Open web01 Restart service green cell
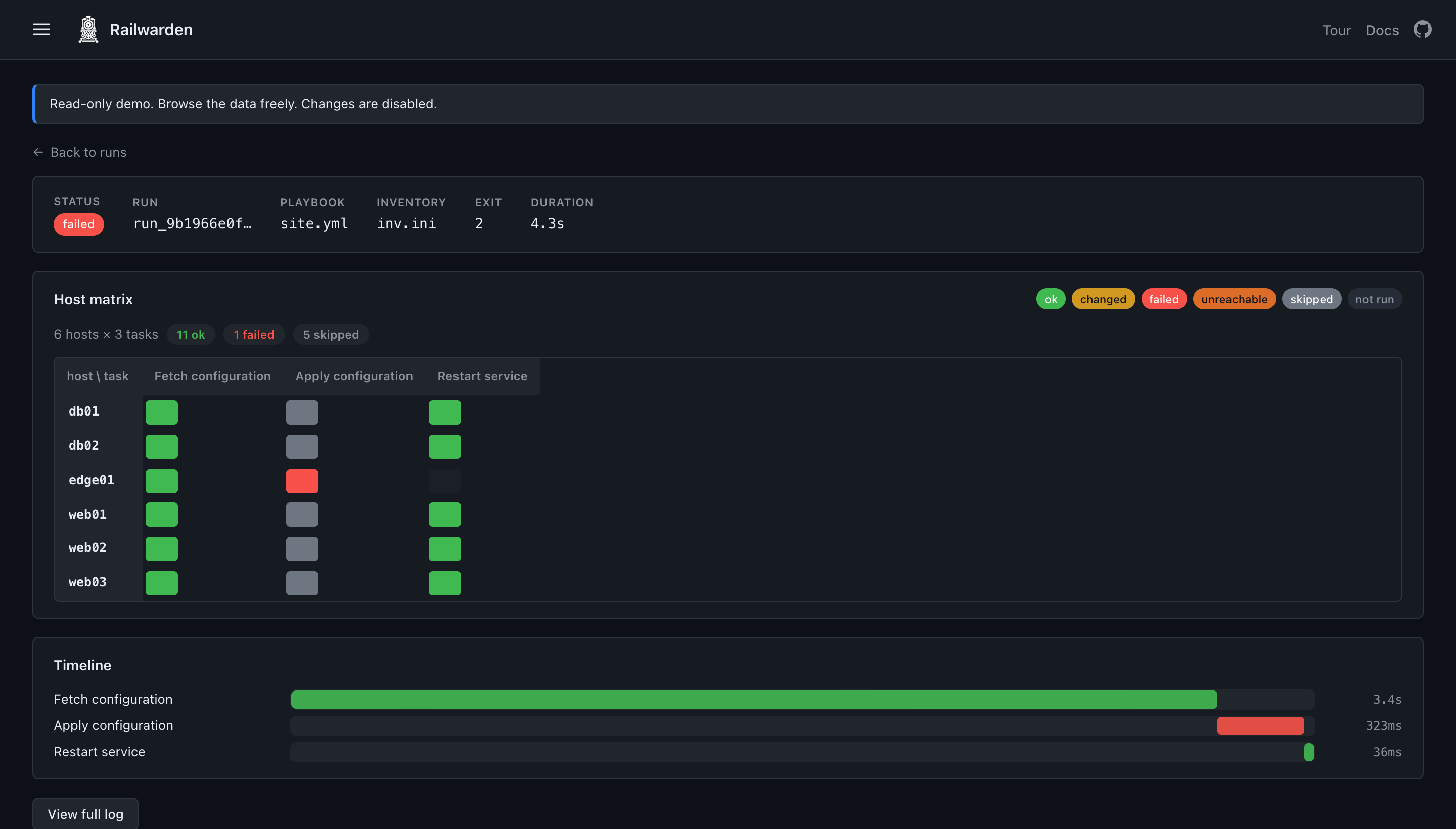Viewport: 1456px width, 829px height. pos(445,515)
